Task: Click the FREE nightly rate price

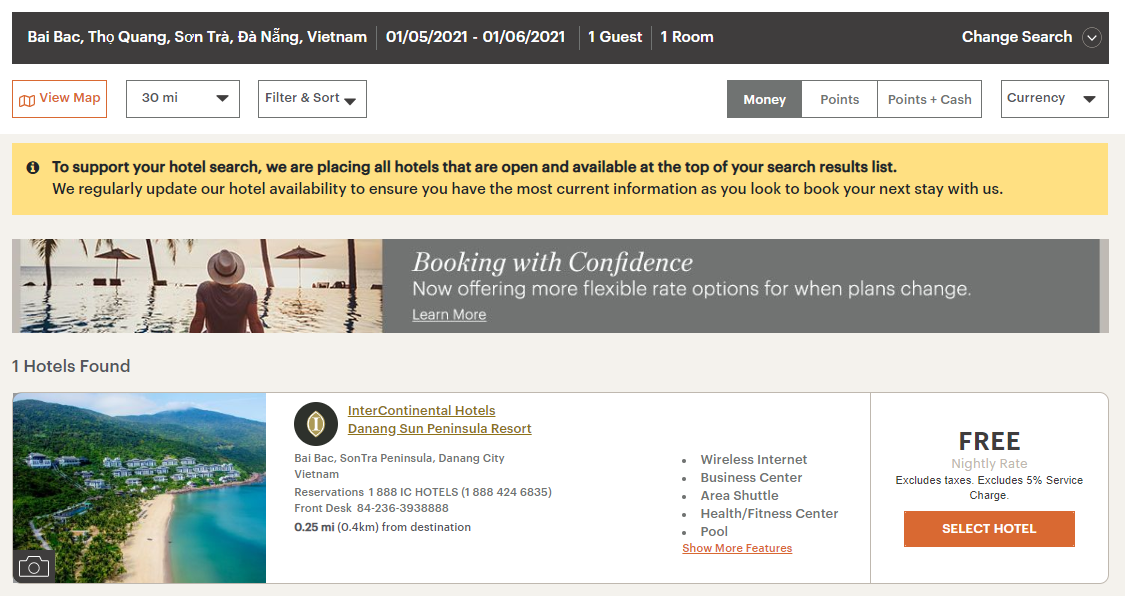Action: pos(989,441)
